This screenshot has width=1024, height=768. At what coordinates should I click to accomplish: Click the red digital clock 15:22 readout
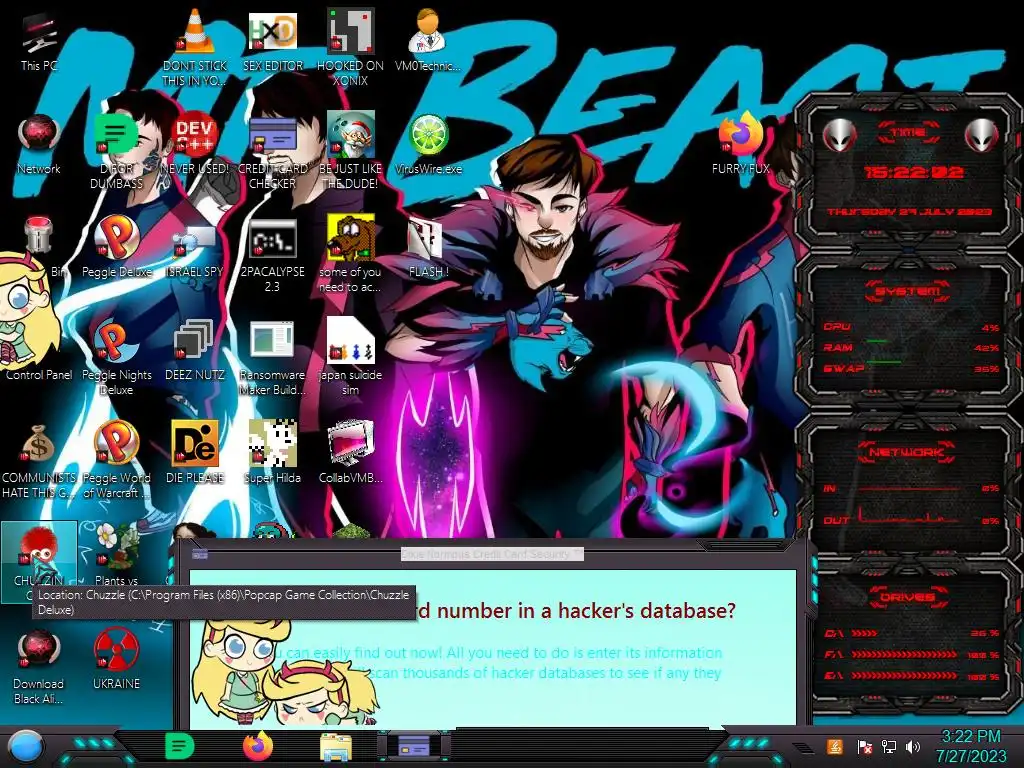[x=913, y=172]
